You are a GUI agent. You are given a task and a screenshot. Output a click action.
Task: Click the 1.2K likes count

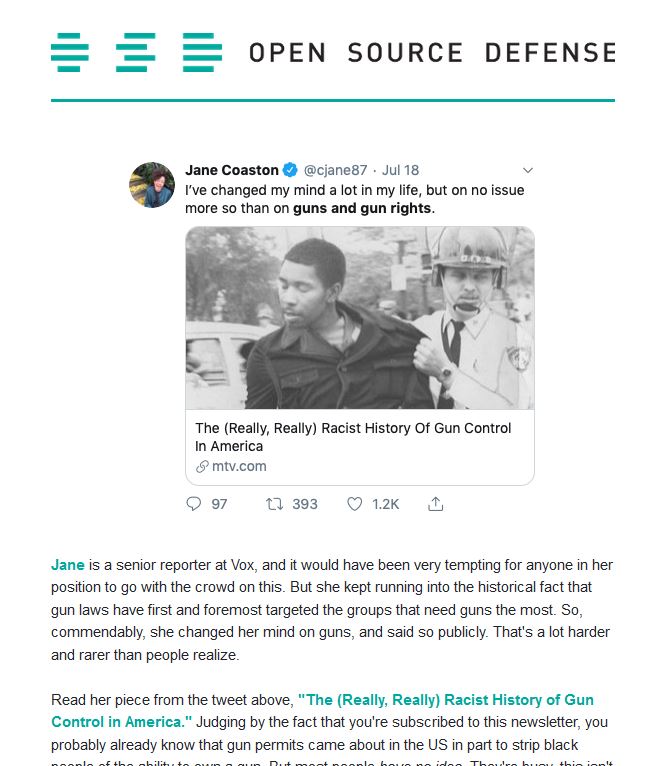click(x=386, y=504)
